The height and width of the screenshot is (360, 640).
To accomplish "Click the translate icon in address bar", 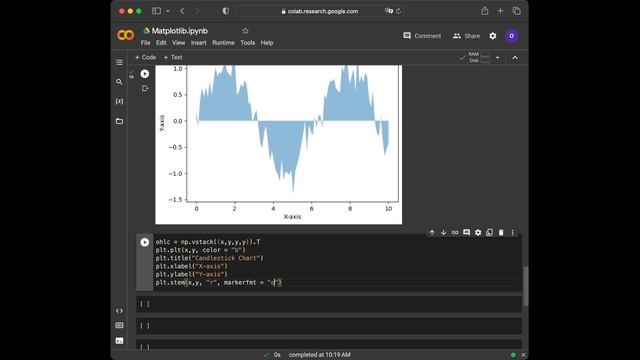I will [389, 11].
